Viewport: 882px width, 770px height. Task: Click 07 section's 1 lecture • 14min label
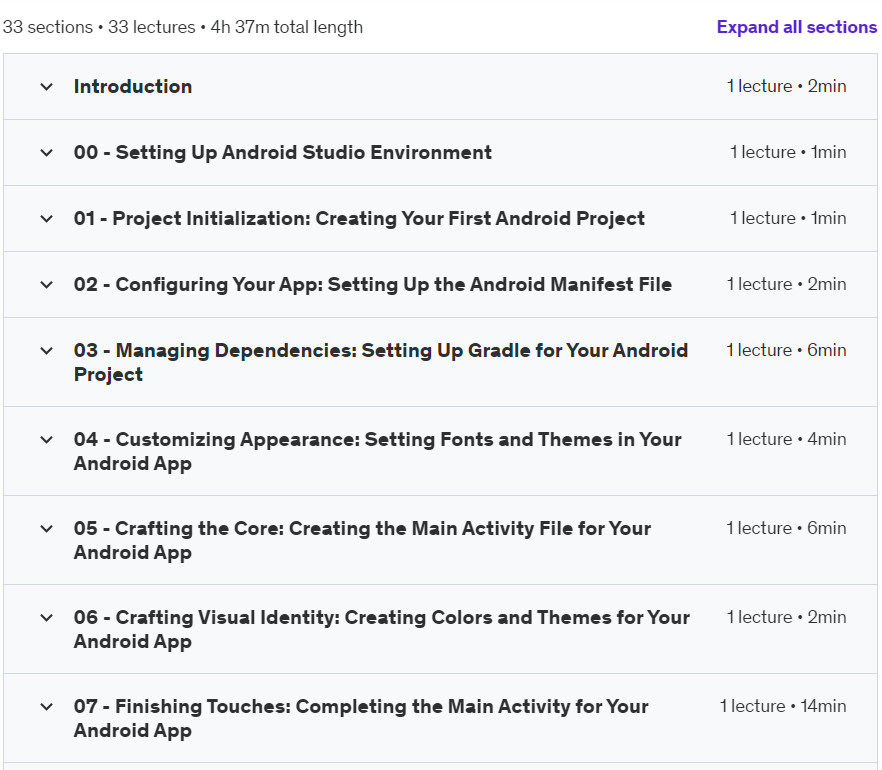click(x=783, y=705)
